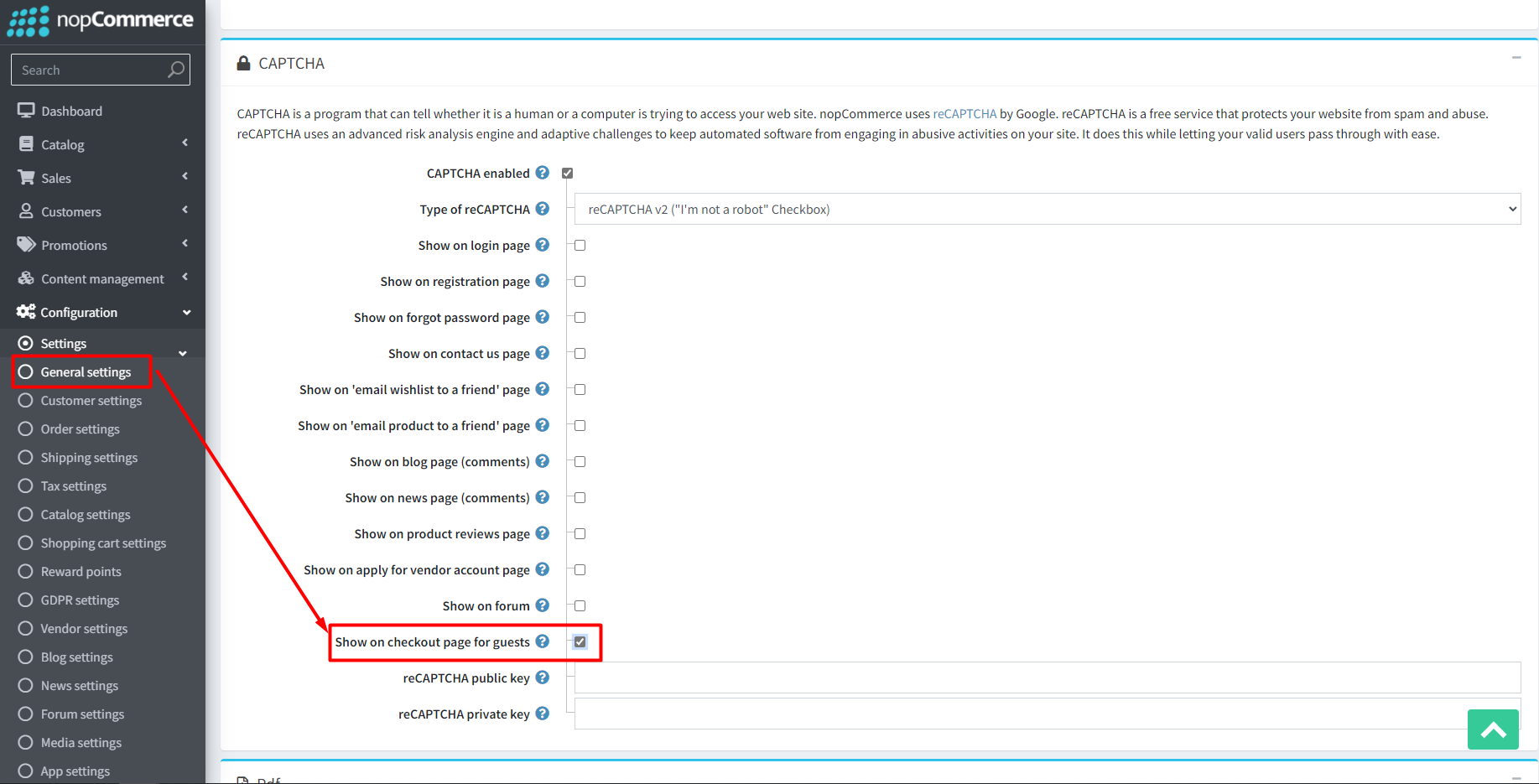Open the Type of reCAPTCHA dropdown
Image resolution: width=1539 pixels, height=784 pixels.
click(x=1048, y=209)
